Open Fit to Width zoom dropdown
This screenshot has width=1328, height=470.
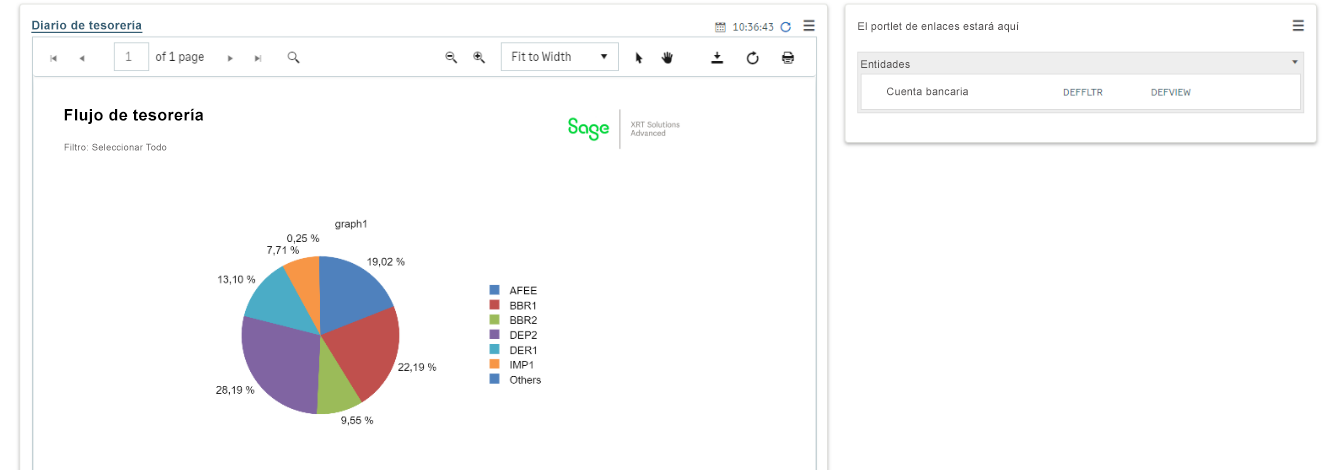pos(559,57)
